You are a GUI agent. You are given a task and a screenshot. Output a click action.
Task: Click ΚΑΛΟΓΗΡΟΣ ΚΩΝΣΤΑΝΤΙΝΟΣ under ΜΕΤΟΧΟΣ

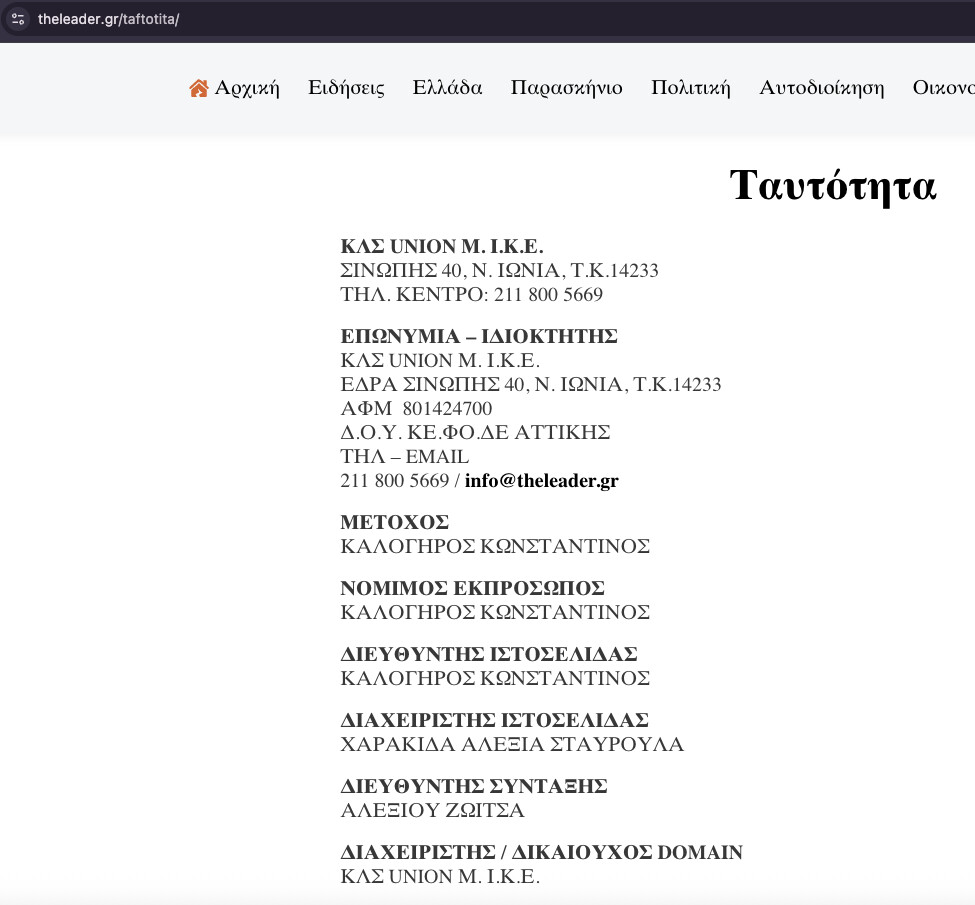tap(495, 546)
